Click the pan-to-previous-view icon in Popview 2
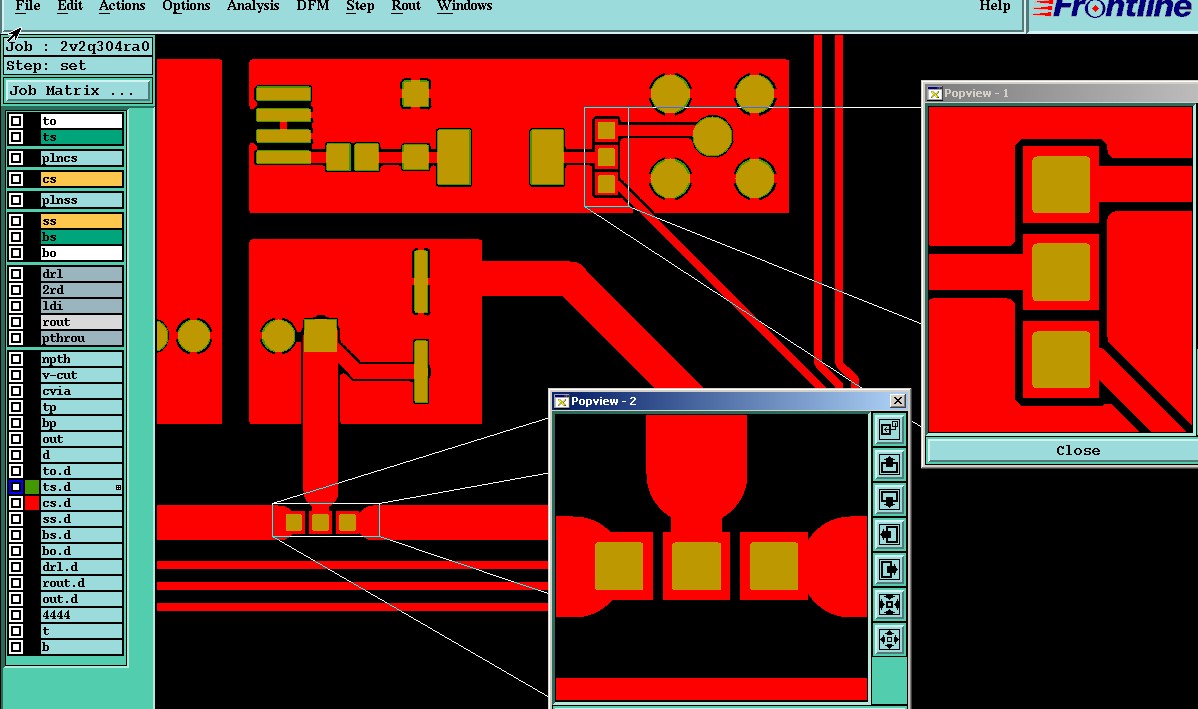This screenshot has height=709, width=1198. pos(889,429)
